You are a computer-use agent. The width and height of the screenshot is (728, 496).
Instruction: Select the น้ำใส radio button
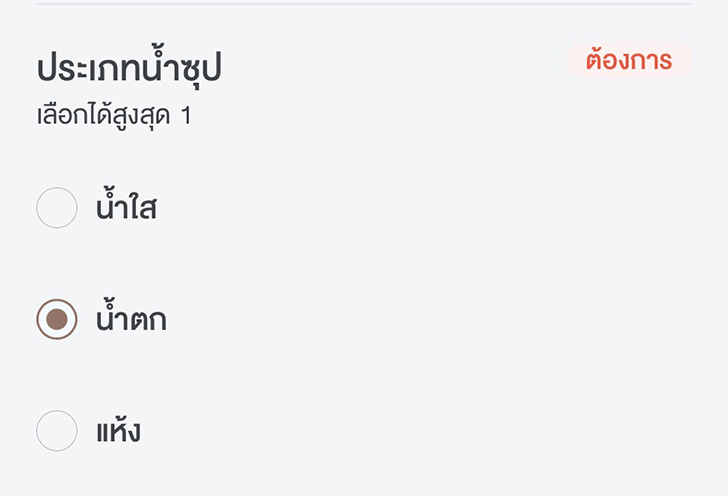tap(57, 208)
